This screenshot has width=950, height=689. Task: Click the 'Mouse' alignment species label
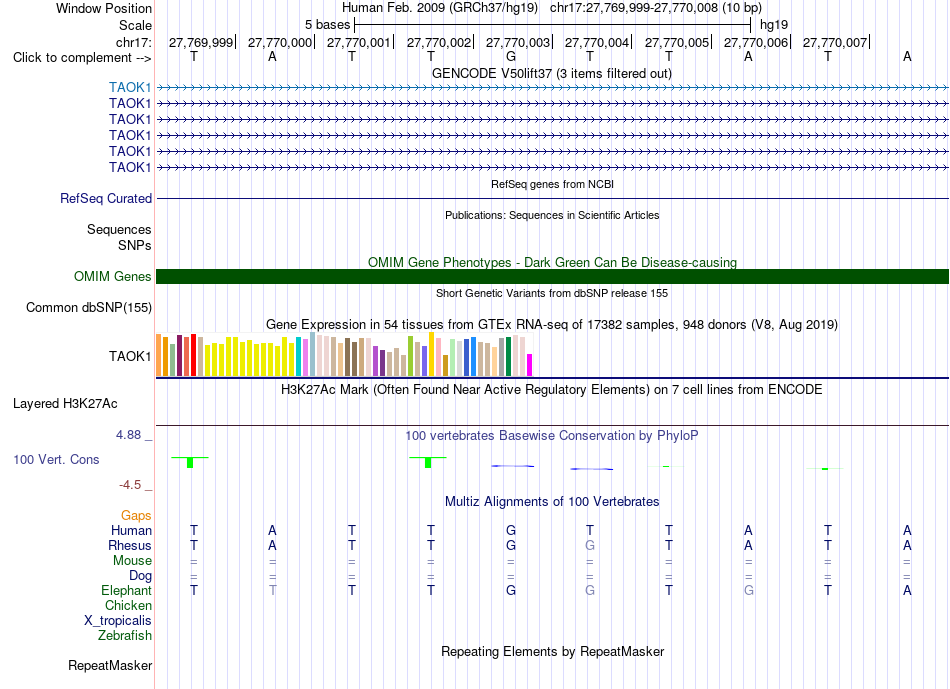click(132, 561)
